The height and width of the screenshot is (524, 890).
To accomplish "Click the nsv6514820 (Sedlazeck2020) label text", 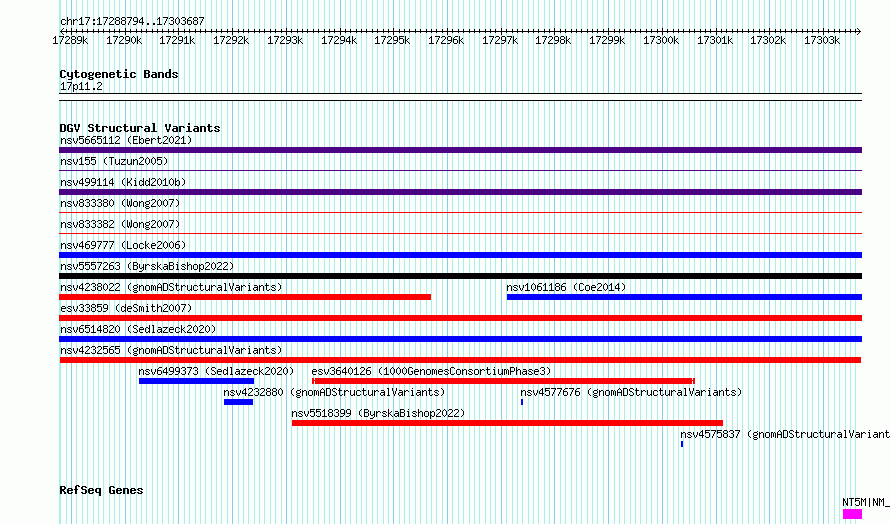I will click(x=138, y=329).
